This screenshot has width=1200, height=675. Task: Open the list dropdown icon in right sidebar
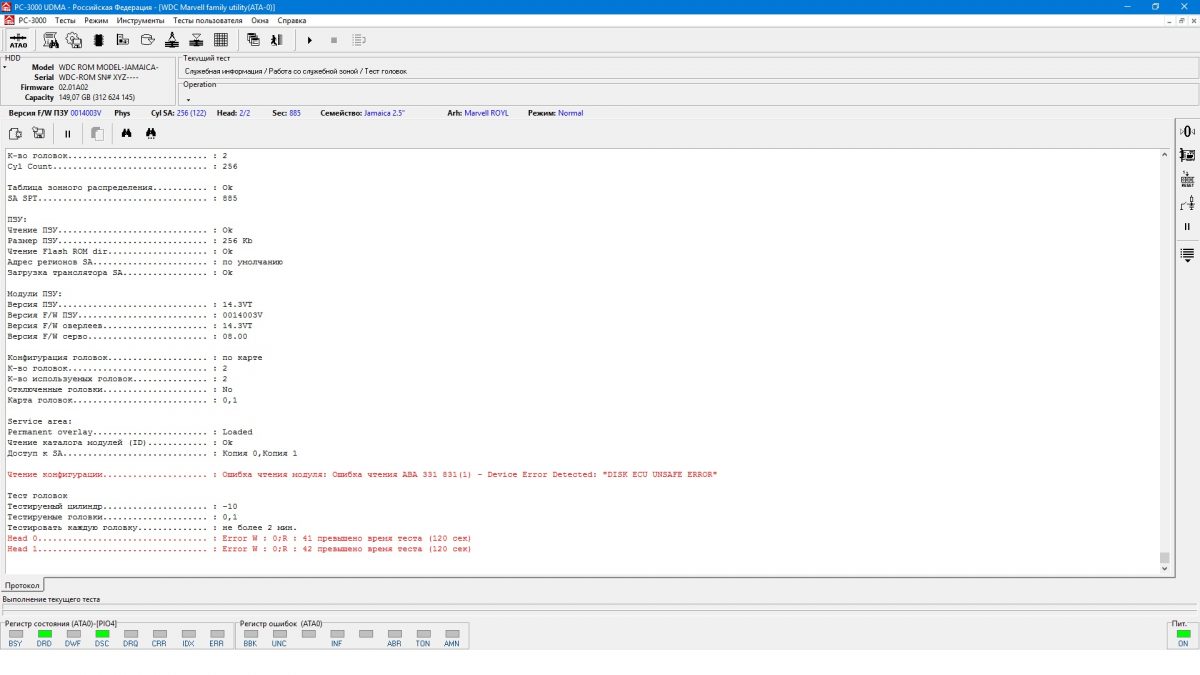point(1187,254)
